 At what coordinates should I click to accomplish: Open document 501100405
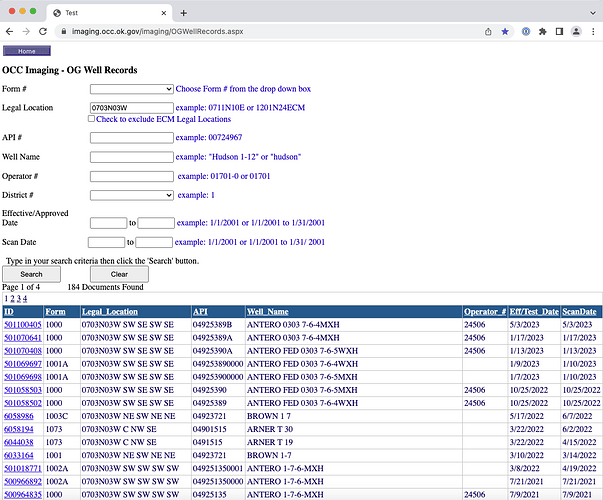[23, 325]
